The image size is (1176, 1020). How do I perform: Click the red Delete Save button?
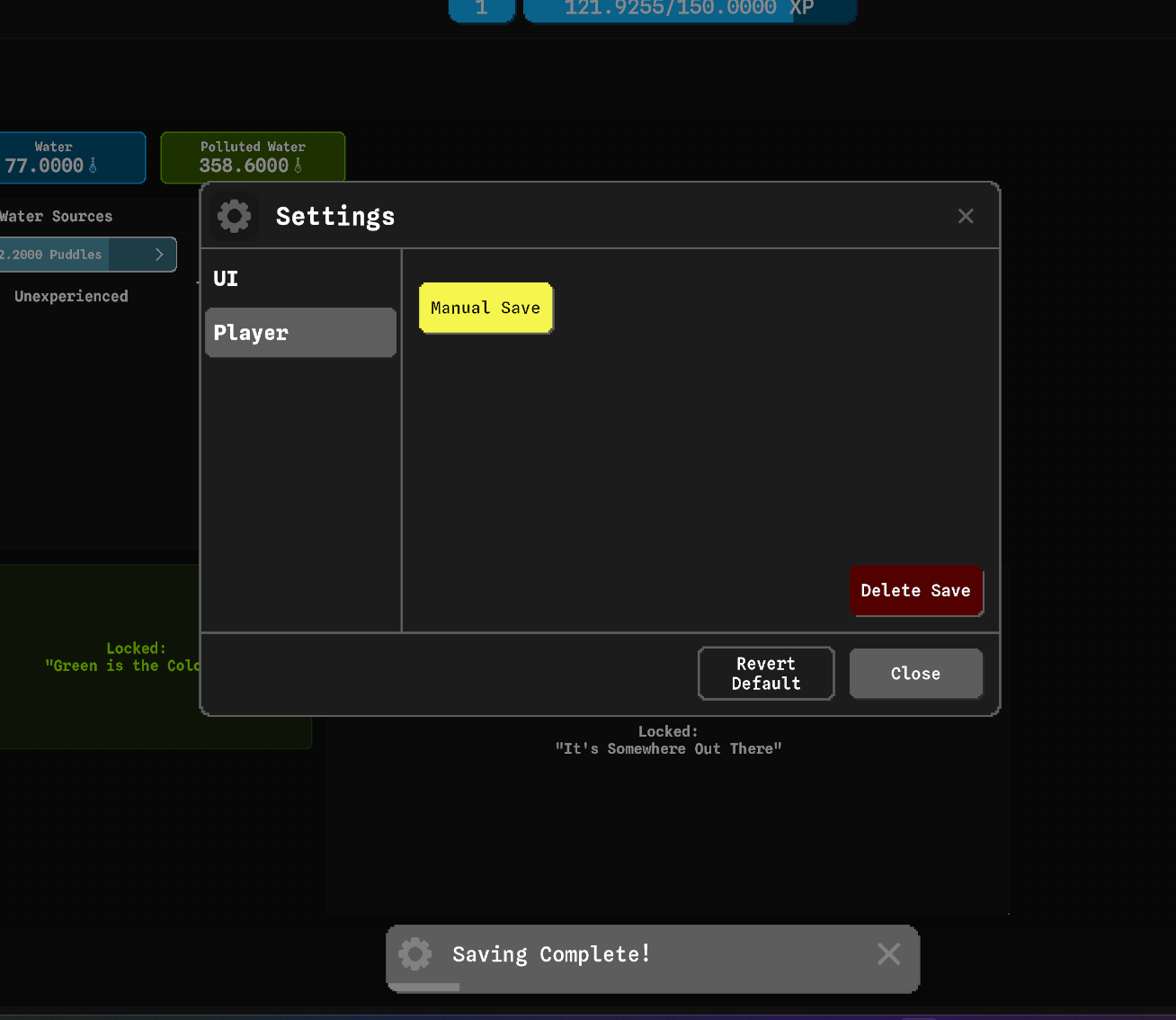[x=915, y=591]
